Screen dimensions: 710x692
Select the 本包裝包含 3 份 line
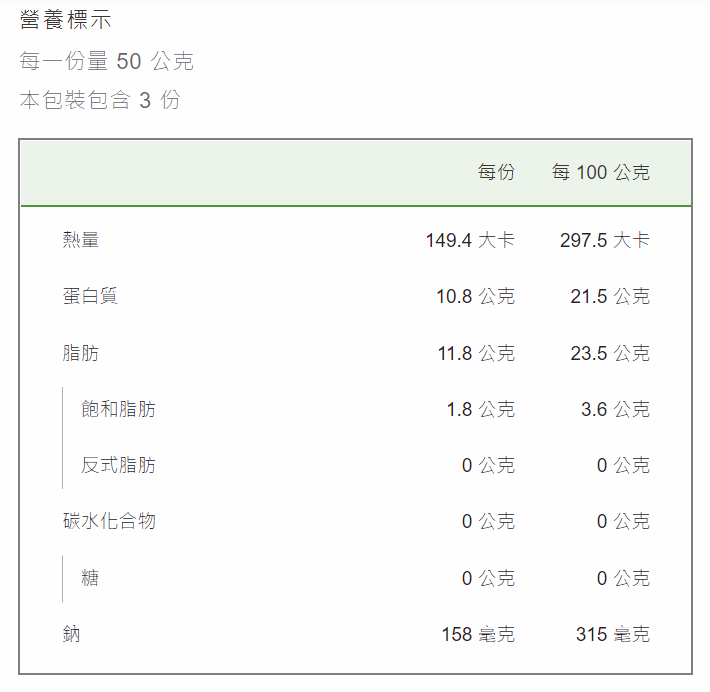(x=100, y=100)
